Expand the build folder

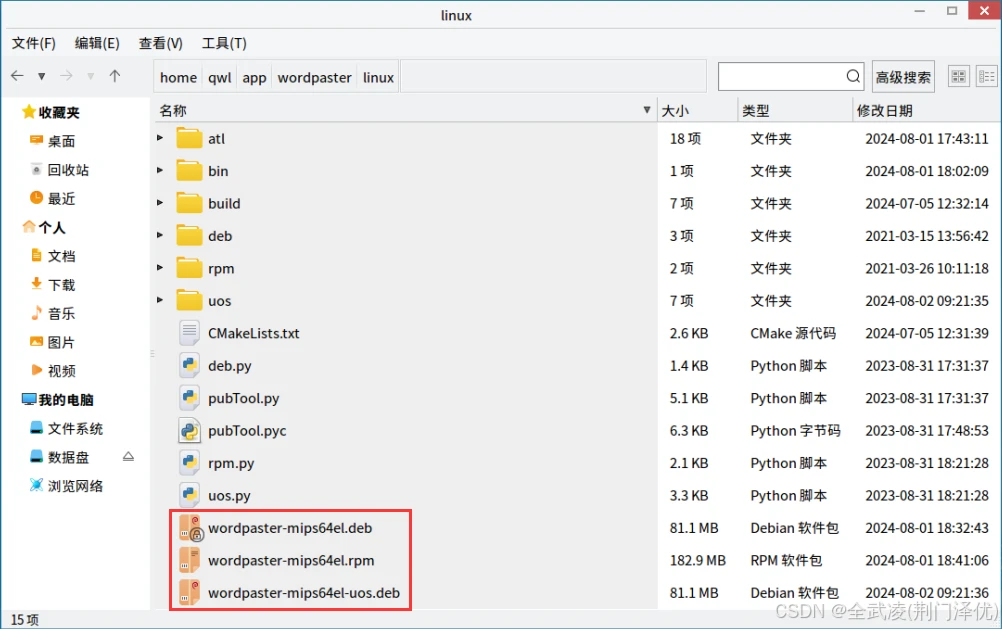[x=160, y=203]
